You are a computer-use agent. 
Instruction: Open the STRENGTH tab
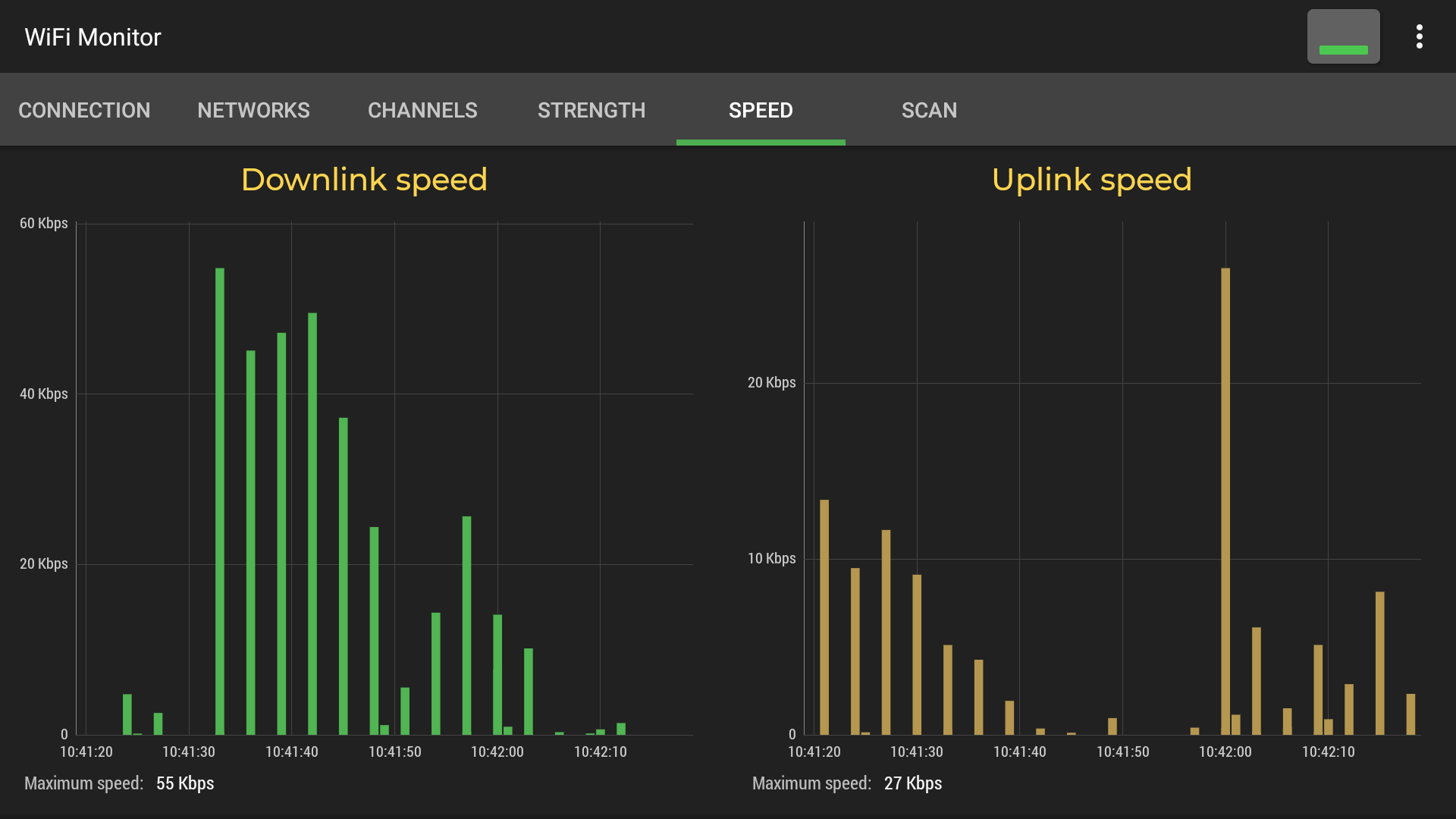[x=591, y=110]
